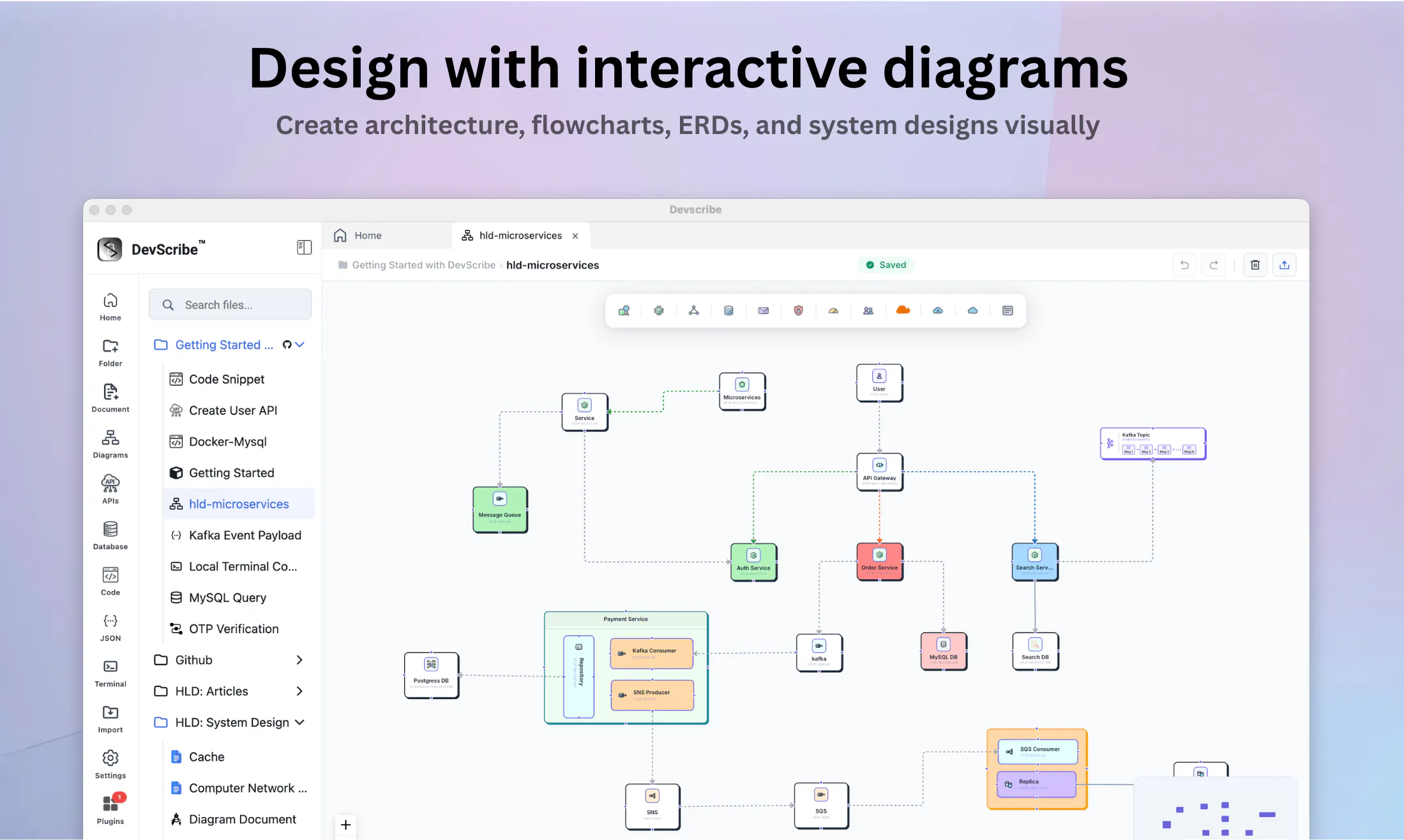Select the network nodes icon in diagram toolbar
This screenshot has height=840, width=1404.
point(693,311)
